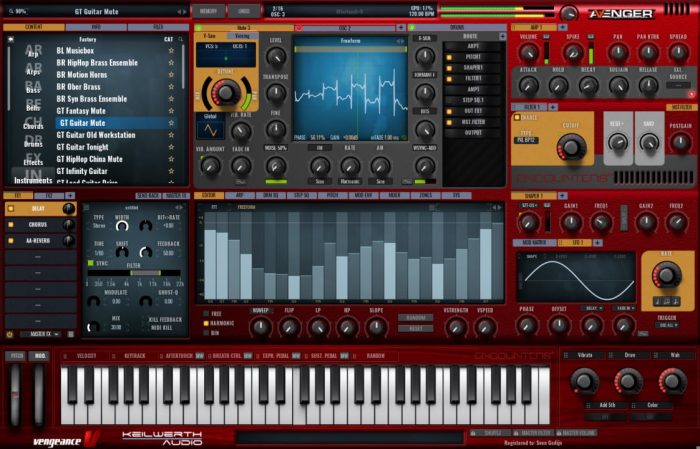Toggle the AA-Reverb effect on/off LED
The height and width of the screenshot is (449, 700).
11,241
